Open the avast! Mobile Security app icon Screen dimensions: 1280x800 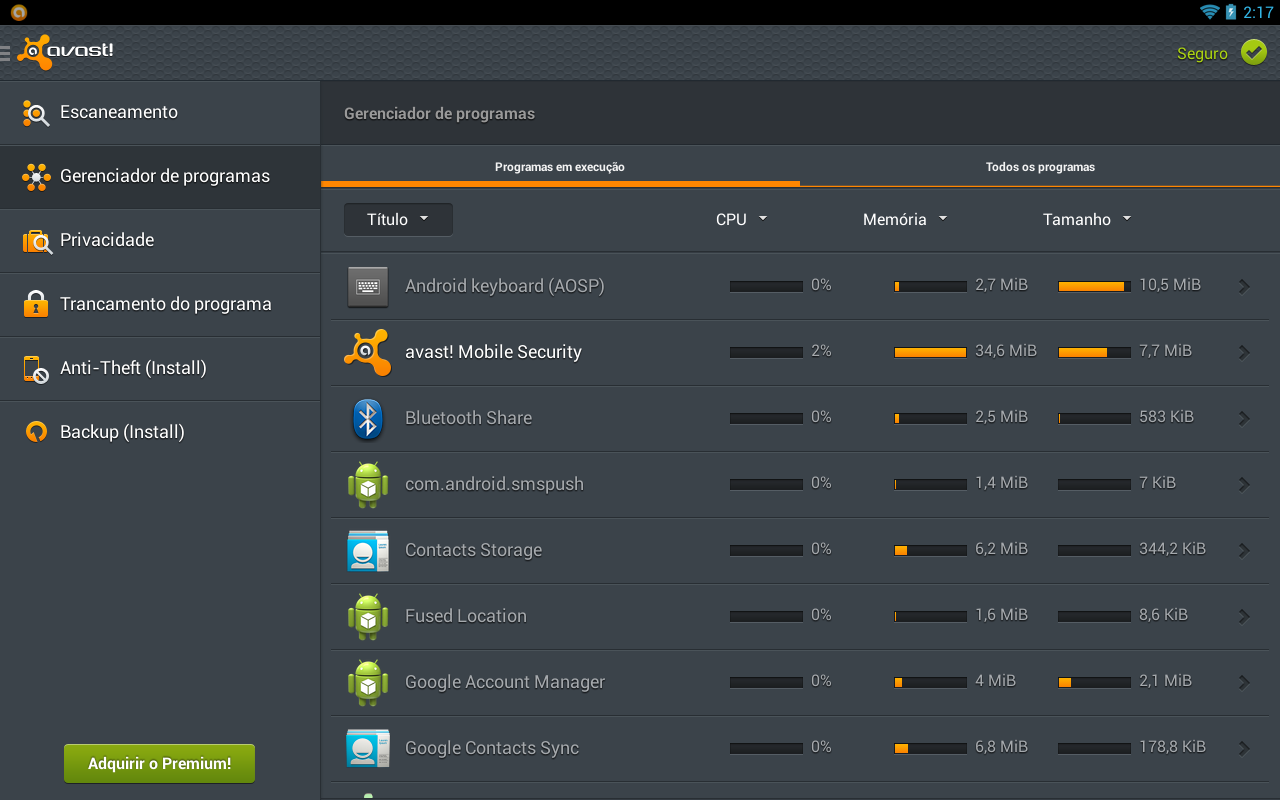pos(367,351)
